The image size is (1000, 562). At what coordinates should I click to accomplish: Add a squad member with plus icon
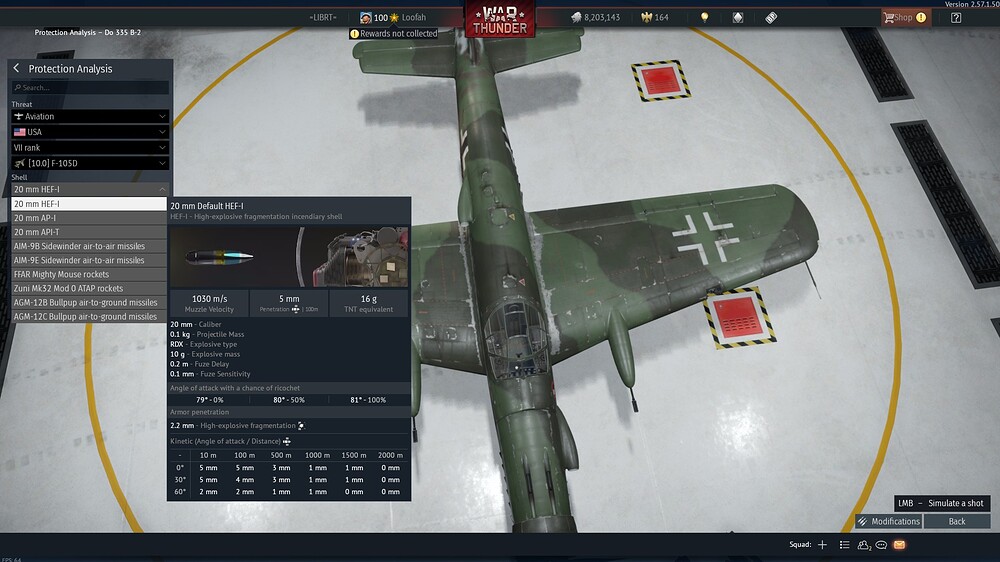823,545
